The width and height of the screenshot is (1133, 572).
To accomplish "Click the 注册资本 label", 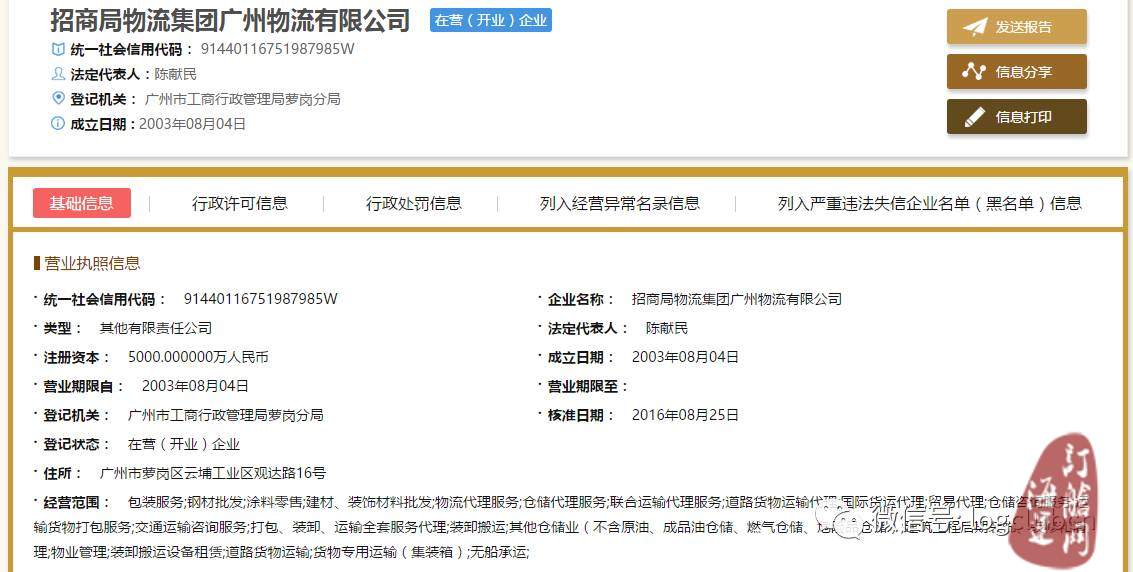I will pyautogui.click(x=77, y=357).
